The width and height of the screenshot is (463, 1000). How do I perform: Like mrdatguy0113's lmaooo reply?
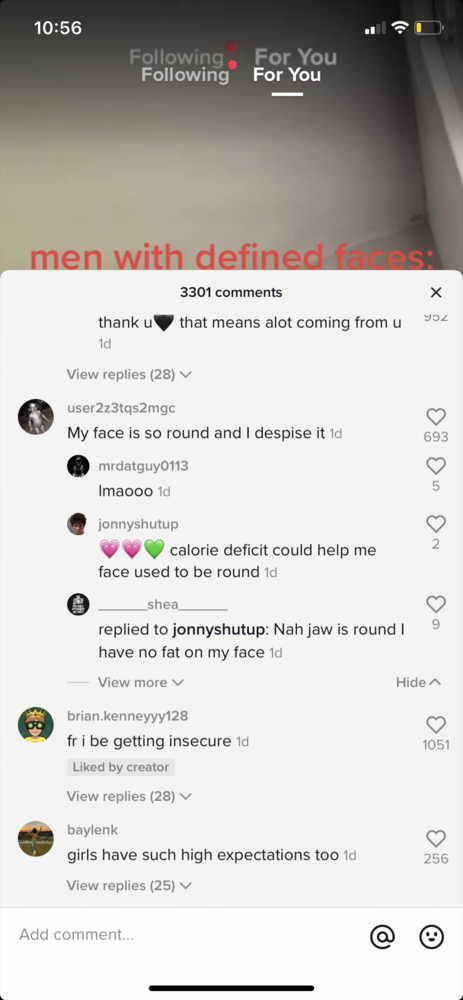click(436, 466)
